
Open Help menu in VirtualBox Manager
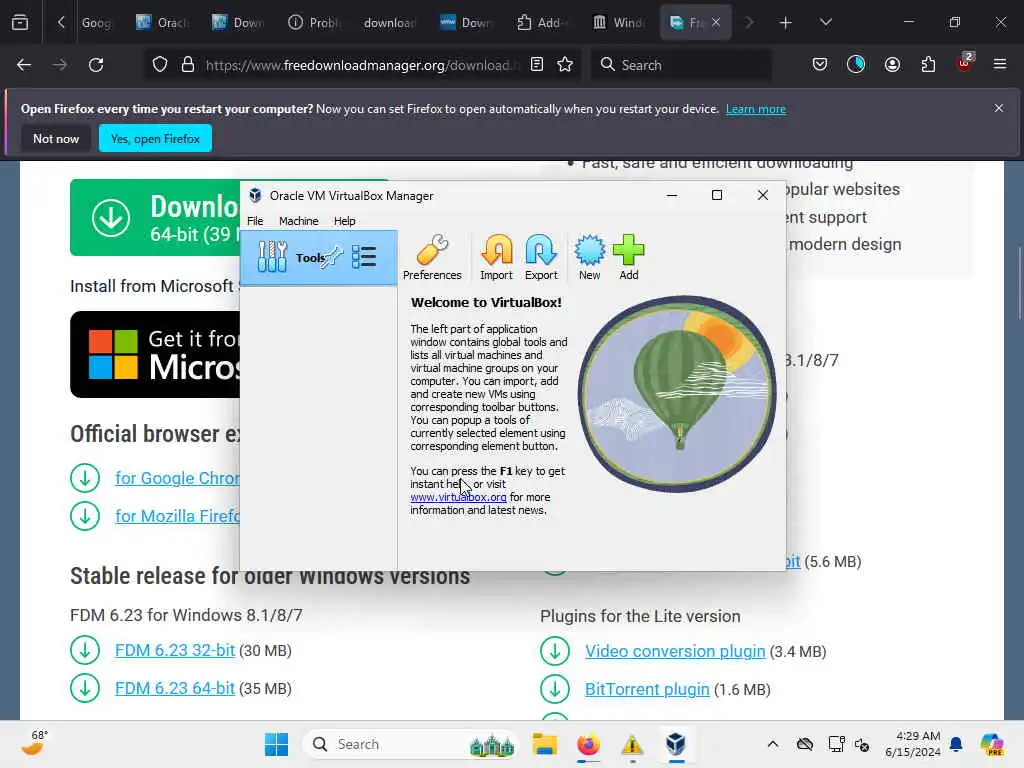[345, 221]
